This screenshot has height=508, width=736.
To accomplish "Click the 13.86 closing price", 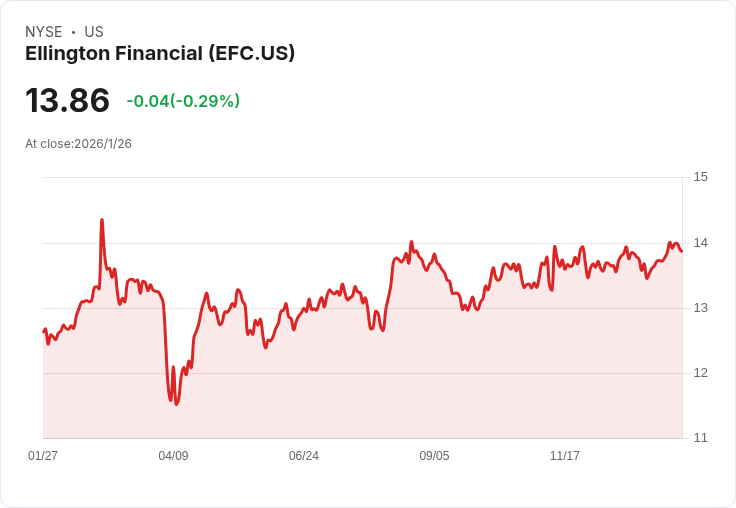I will [x=67, y=101].
